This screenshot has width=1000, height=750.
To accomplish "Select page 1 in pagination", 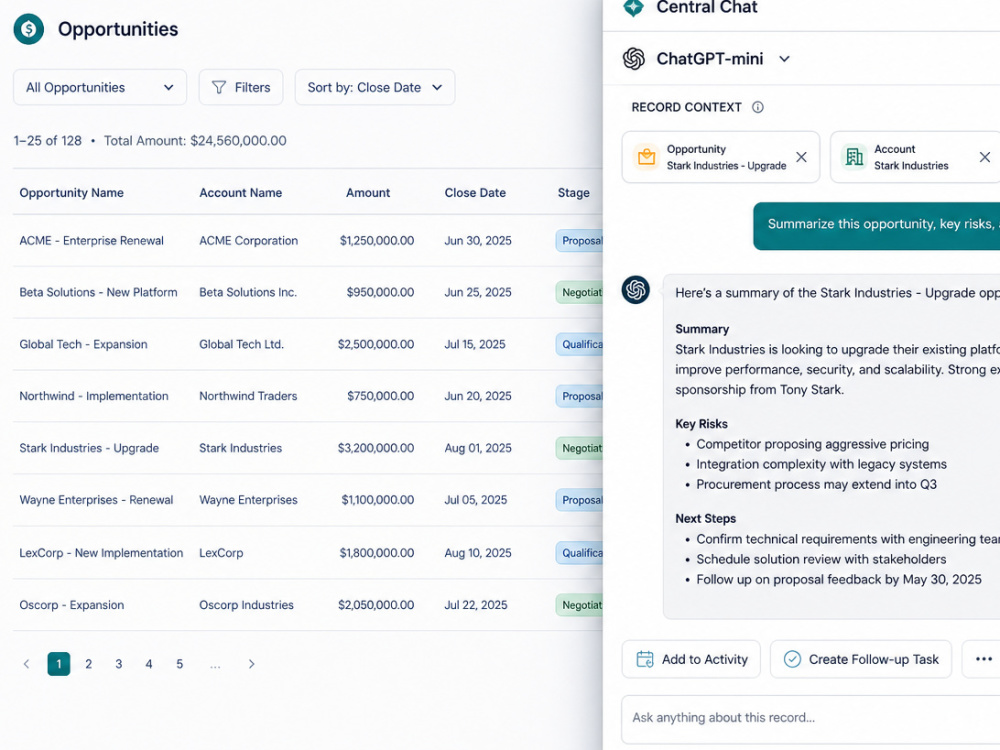I will tap(59, 664).
